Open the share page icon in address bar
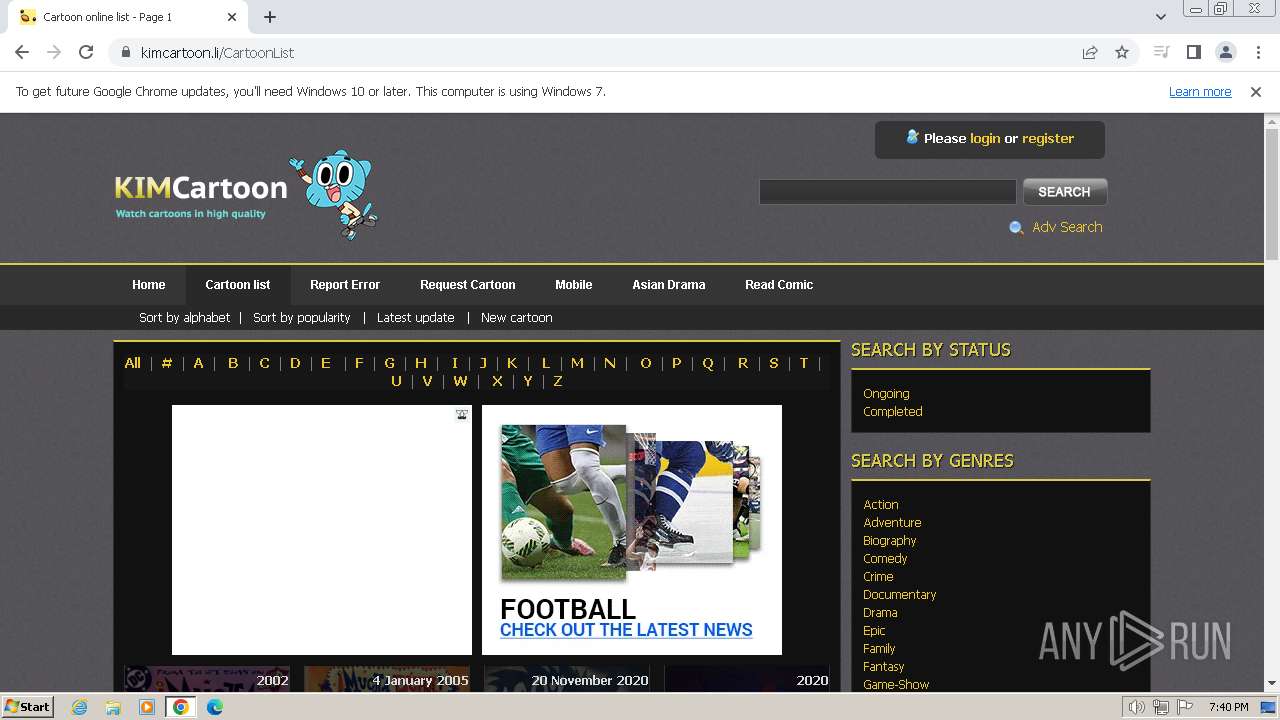Image resolution: width=1280 pixels, height=720 pixels. 1090,52
